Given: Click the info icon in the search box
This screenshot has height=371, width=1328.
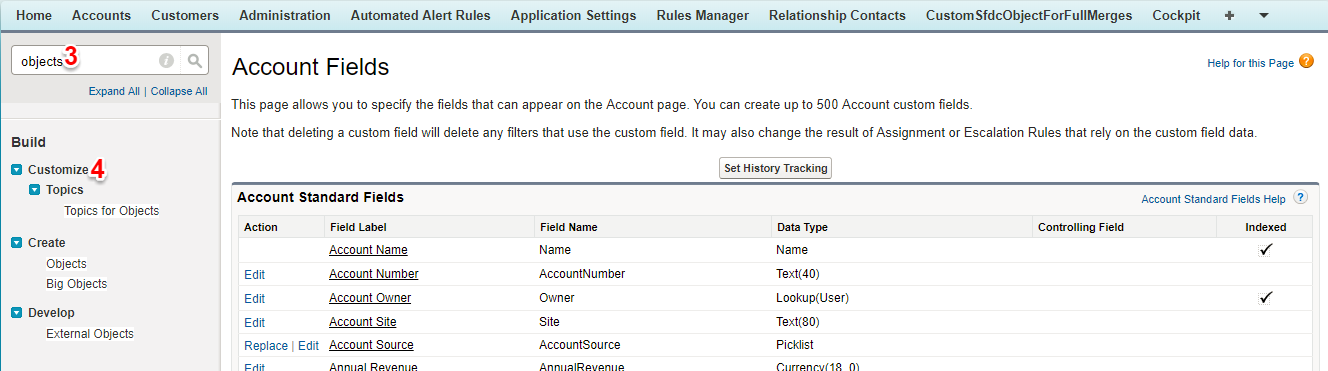Looking at the screenshot, I should coord(167,61).
